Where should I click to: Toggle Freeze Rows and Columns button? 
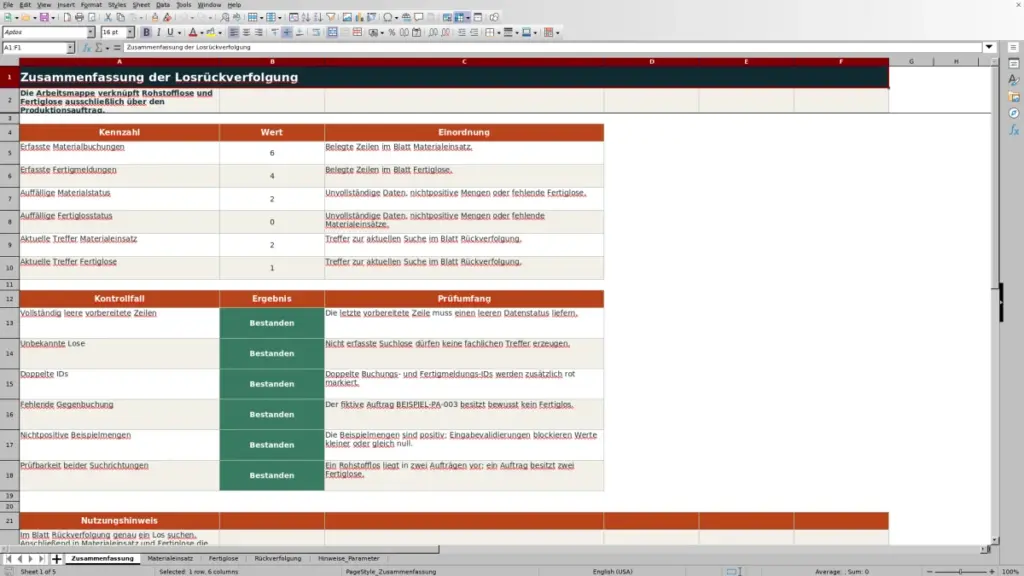tap(459, 18)
